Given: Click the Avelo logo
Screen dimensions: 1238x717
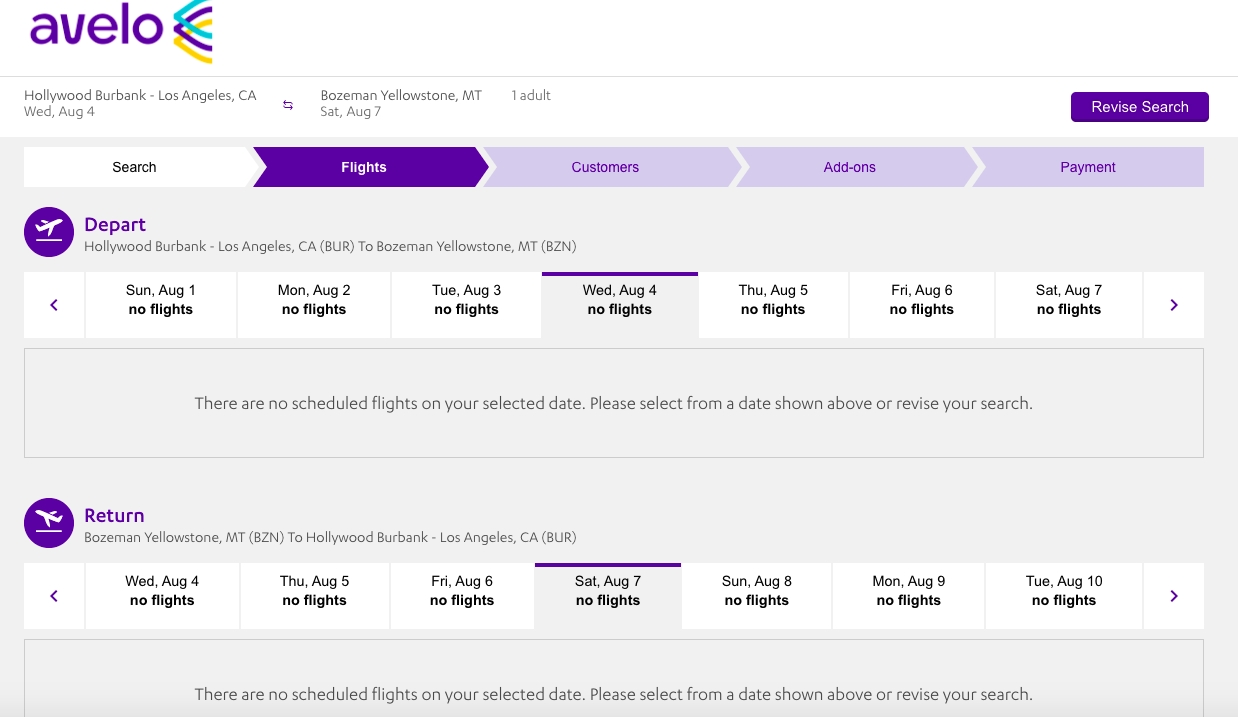Looking at the screenshot, I should click(121, 32).
